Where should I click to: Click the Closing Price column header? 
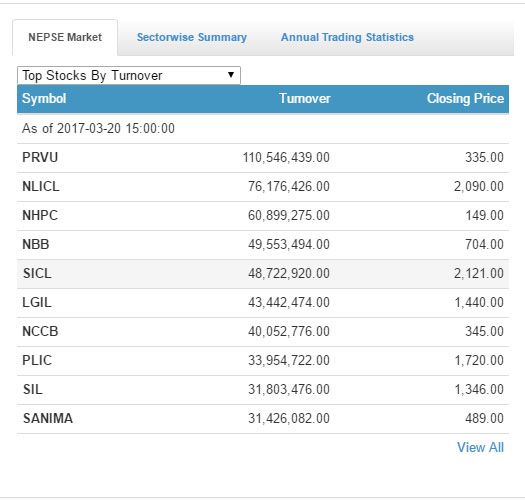tap(465, 98)
